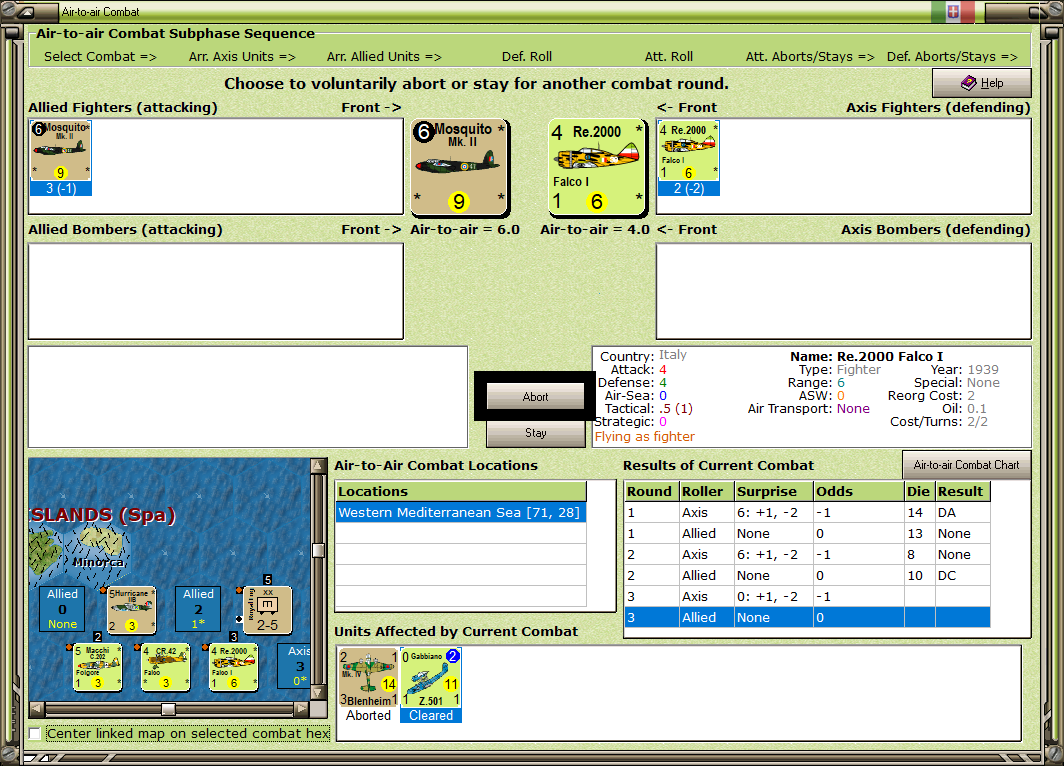1064x766 pixels.
Task: Click the Macchi C.202 Folgore counter on map
Action: coord(98,667)
